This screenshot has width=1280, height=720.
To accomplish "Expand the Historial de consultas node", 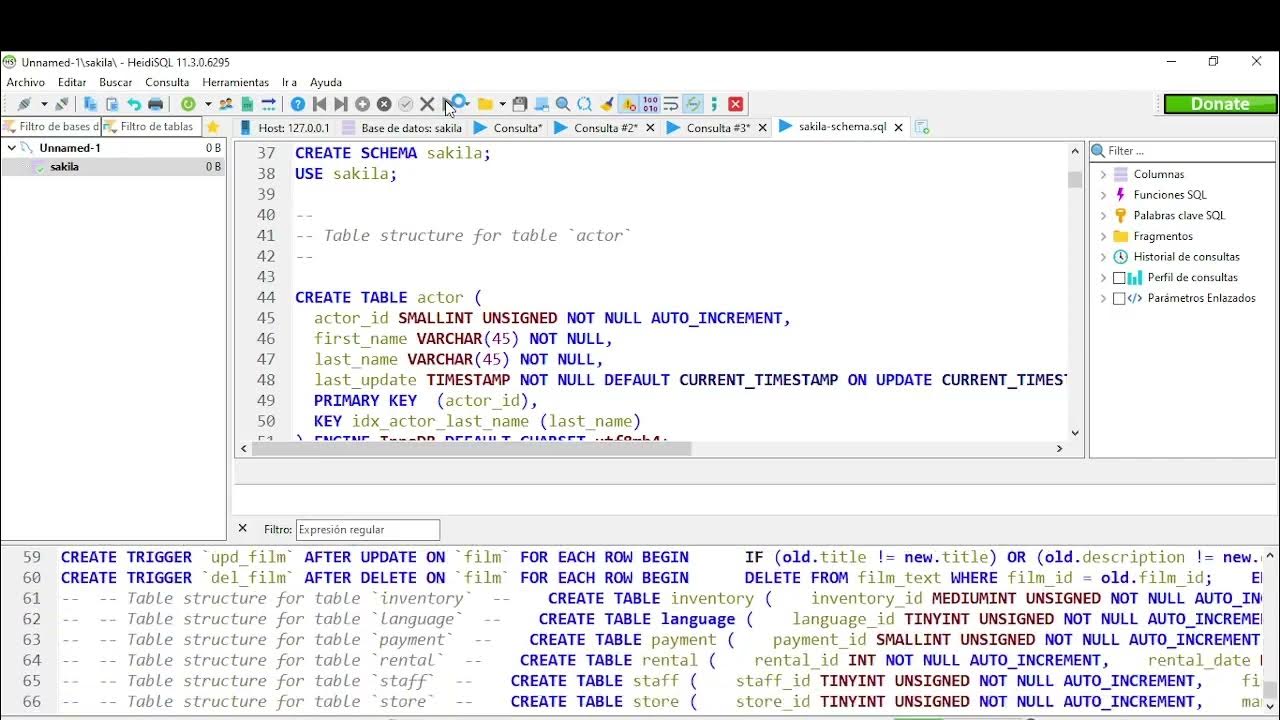I will click(1104, 257).
